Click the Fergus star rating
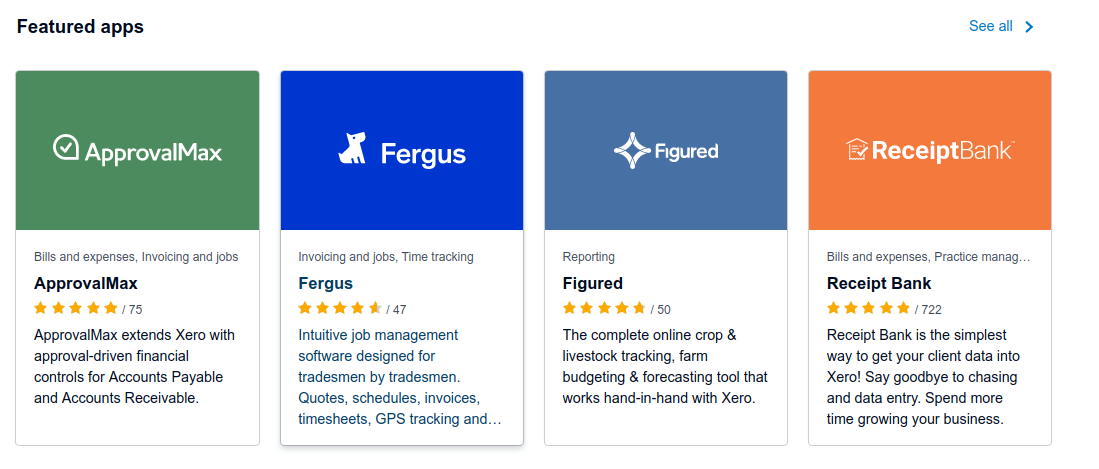This screenshot has height=469, width=1099. click(x=340, y=308)
